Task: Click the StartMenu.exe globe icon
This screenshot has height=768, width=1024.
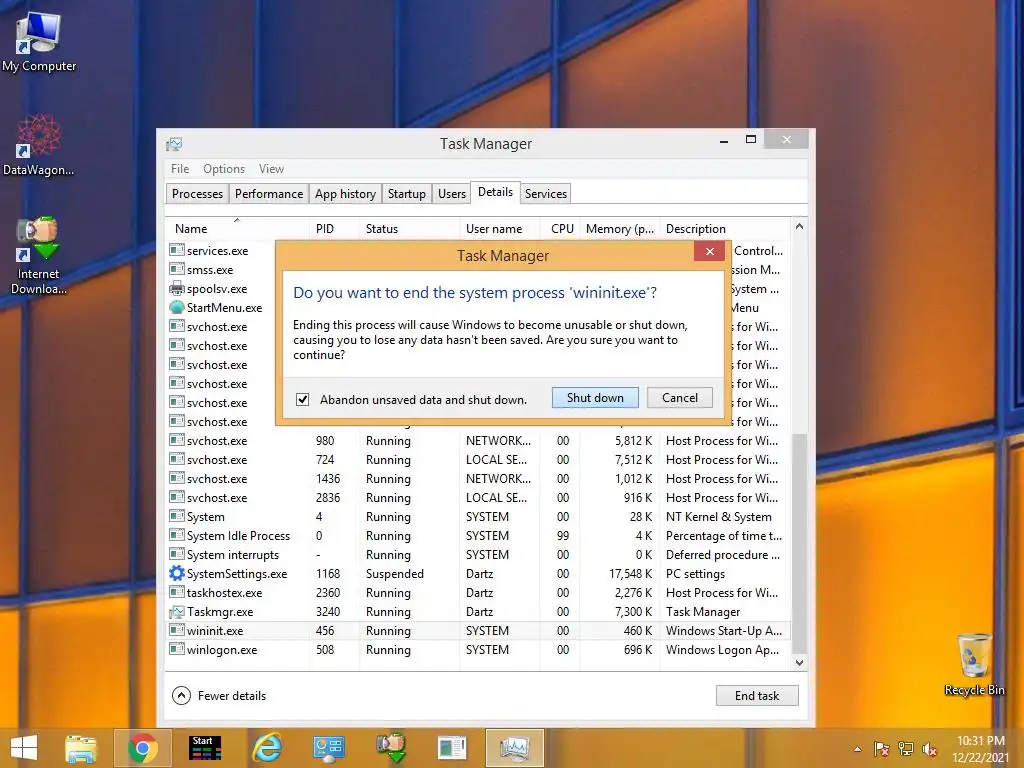Action: 176,307
